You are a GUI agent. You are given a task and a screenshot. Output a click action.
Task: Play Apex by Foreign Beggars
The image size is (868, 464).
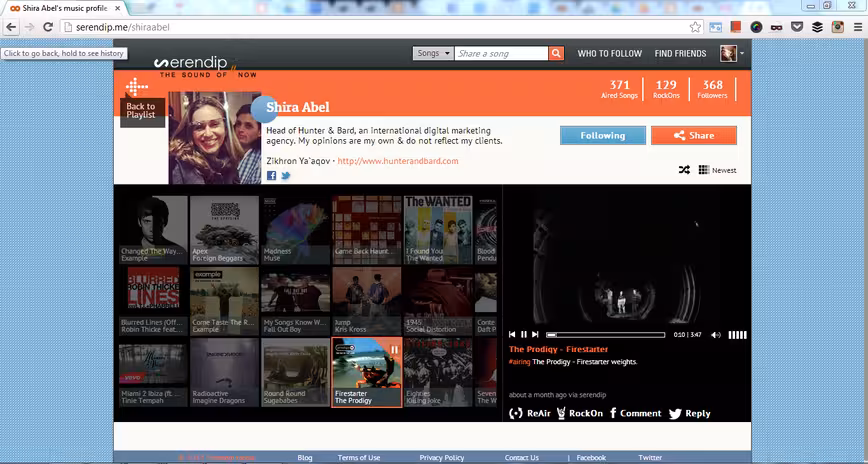coord(224,230)
